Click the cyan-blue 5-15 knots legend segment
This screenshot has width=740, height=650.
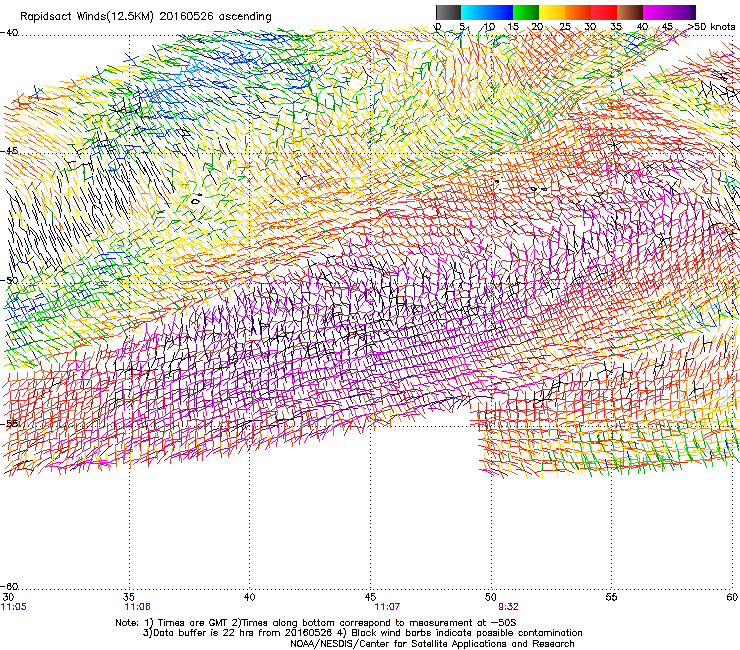tap(487, 12)
